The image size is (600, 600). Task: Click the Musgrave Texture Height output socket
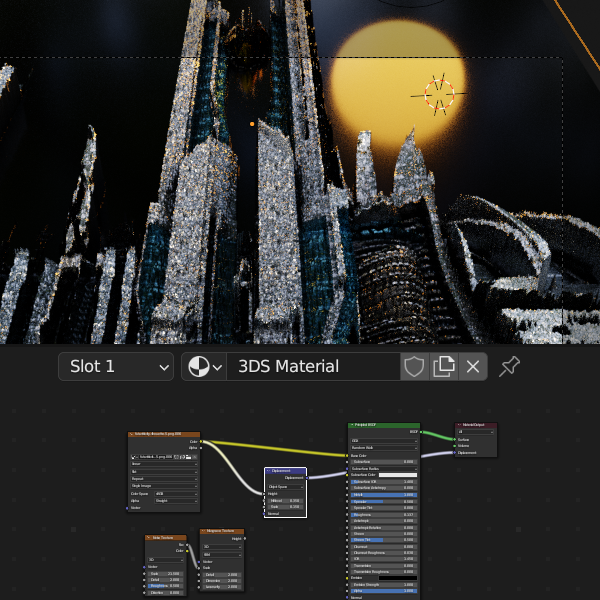(x=245, y=538)
